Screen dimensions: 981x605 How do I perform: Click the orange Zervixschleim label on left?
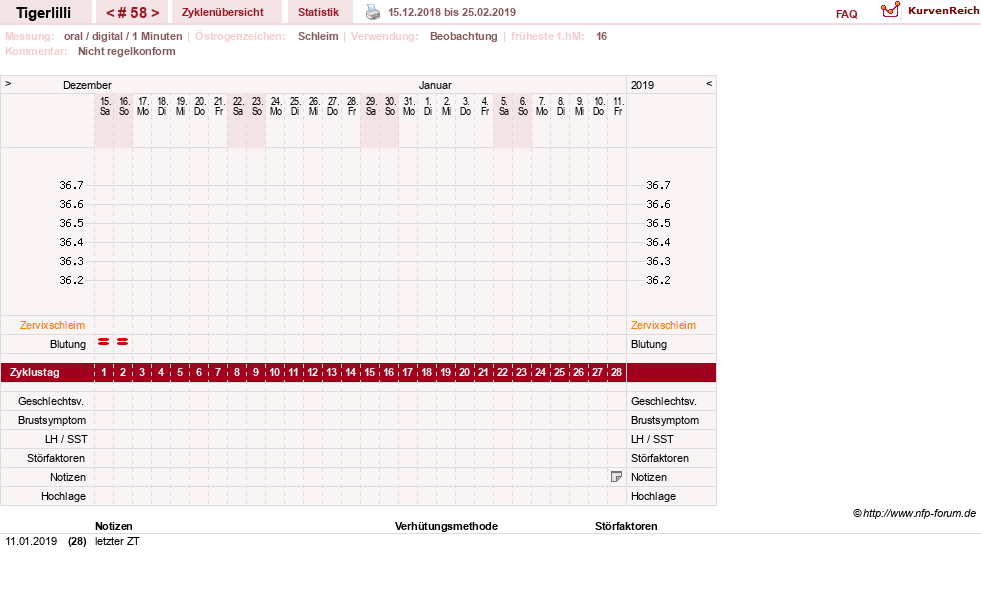[x=53, y=325]
